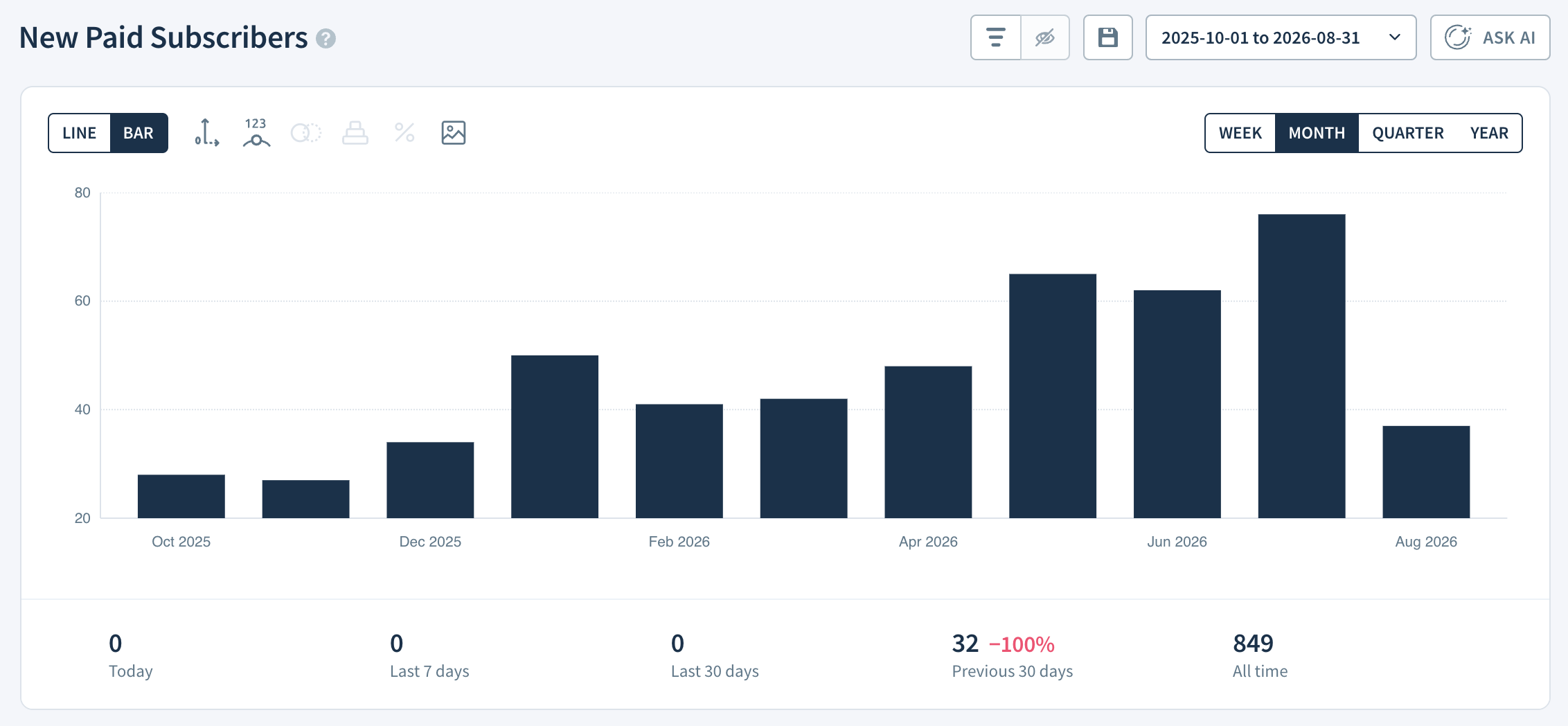Image resolution: width=1568 pixels, height=726 pixels.
Task: Click the ASK AI button
Action: pos(1490,37)
